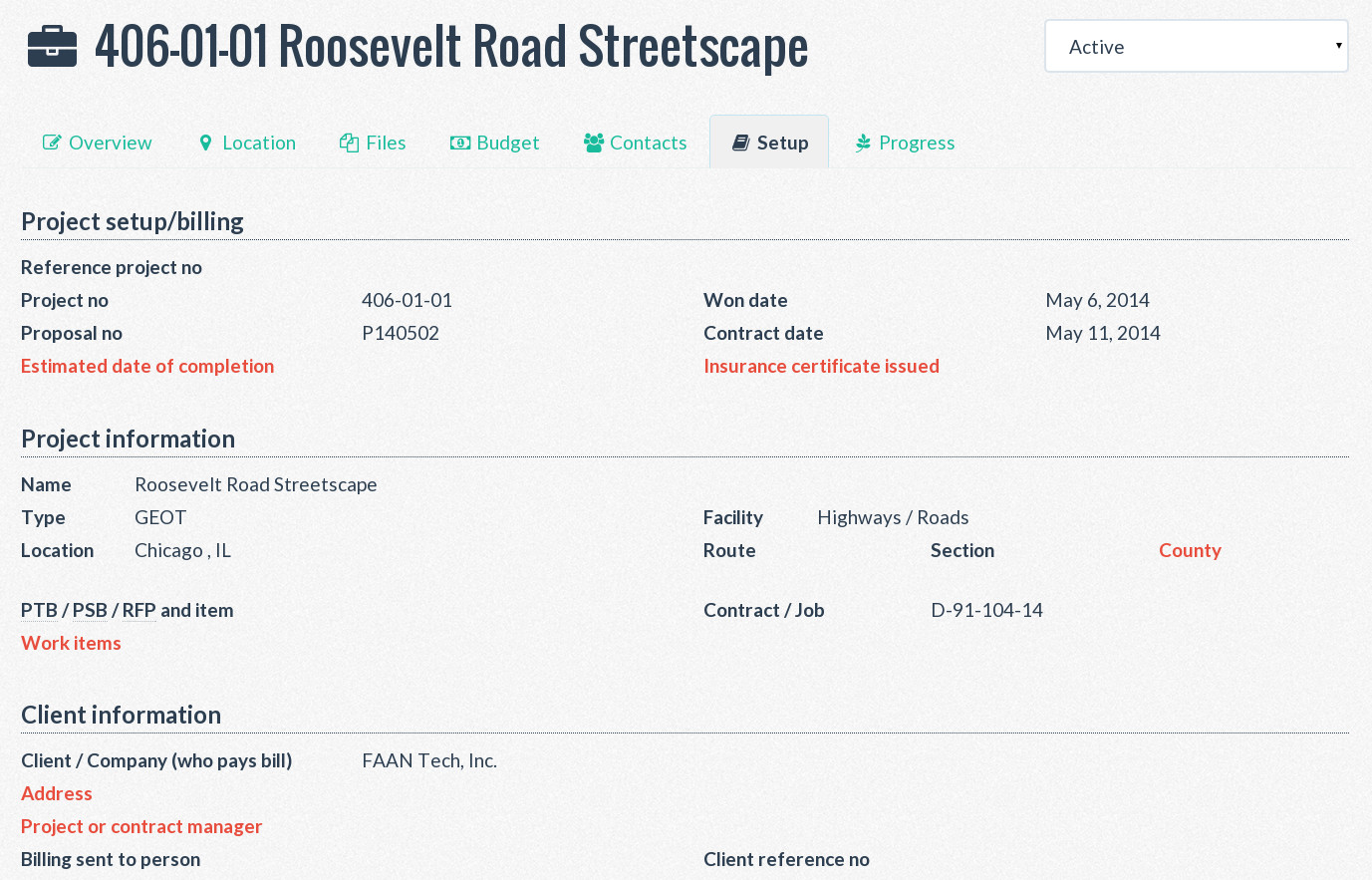This screenshot has height=880, width=1372.
Task: Open the Contacts tab
Action: point(648,143)
